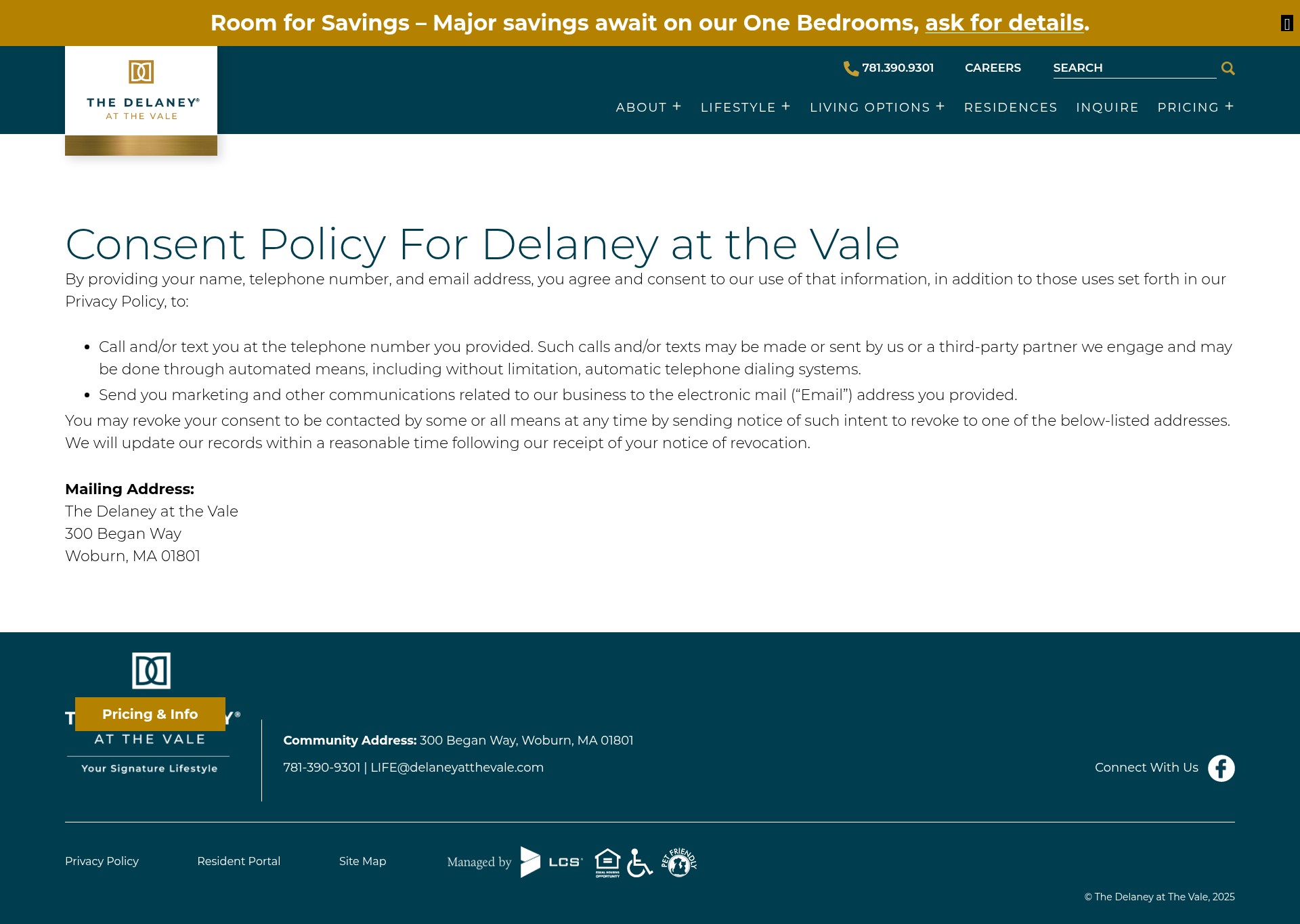Screen dimensions: 1300x924
Task: Dismiss the savings banner with the close icon
Action: pos(1286,24)
